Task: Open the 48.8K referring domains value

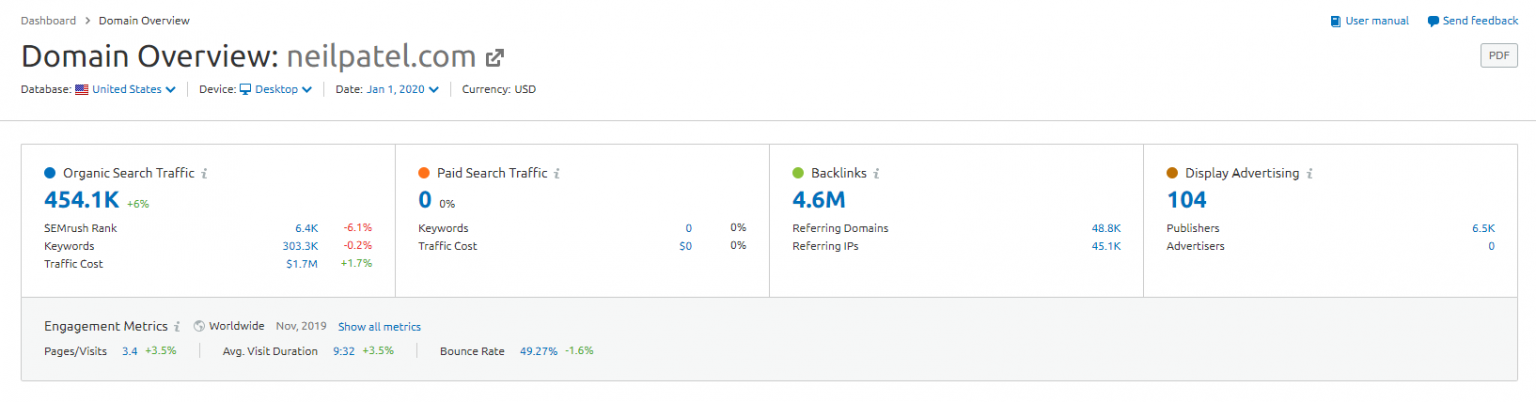Action: 1106,228
